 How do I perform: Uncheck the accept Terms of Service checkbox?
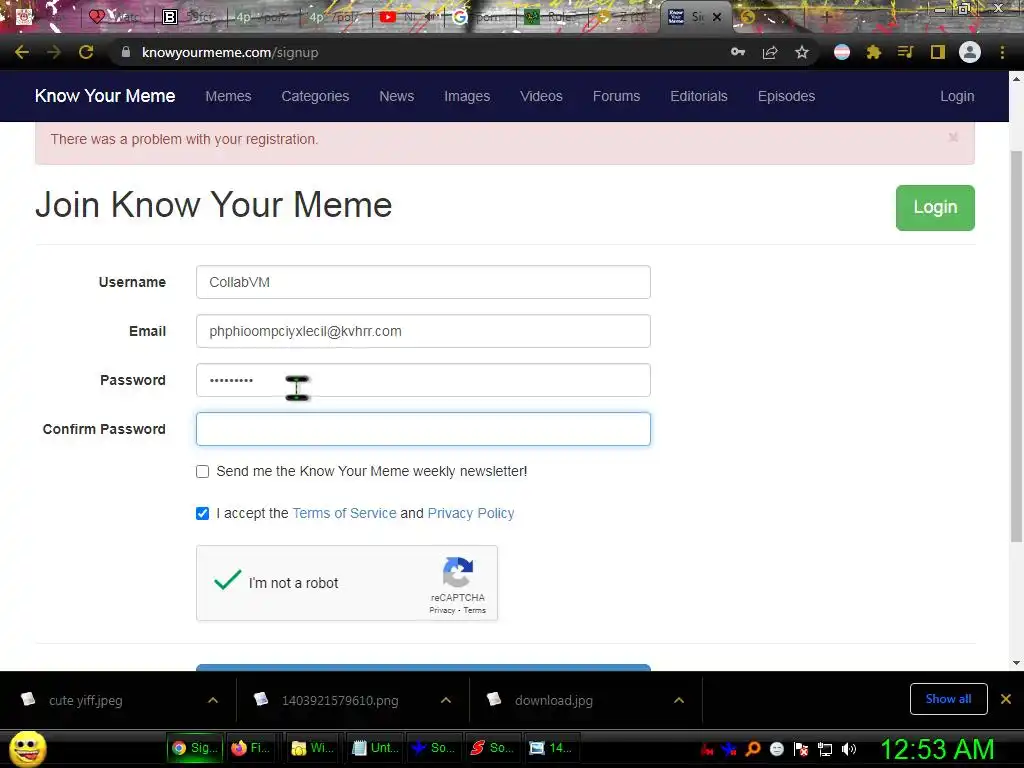202,513
